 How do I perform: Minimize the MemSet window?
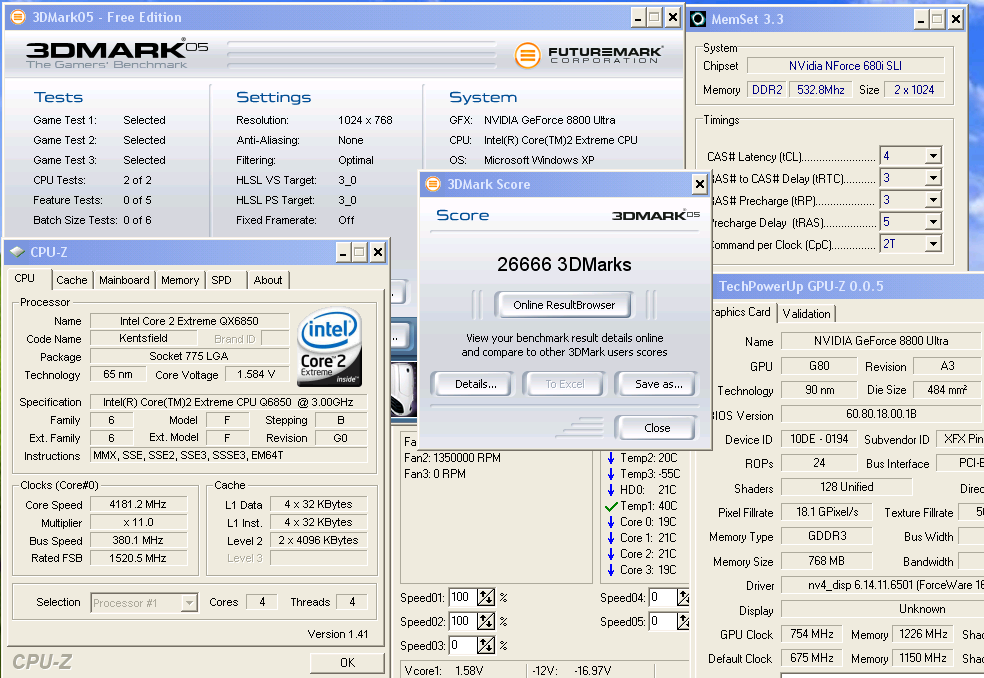point(921,19)
